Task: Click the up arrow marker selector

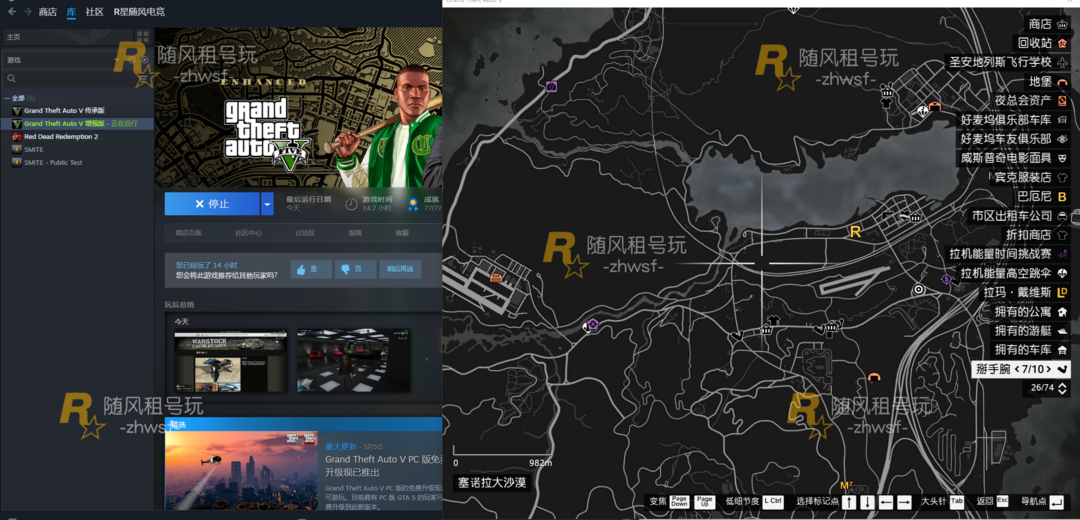Action: click(x=849, y=502)
